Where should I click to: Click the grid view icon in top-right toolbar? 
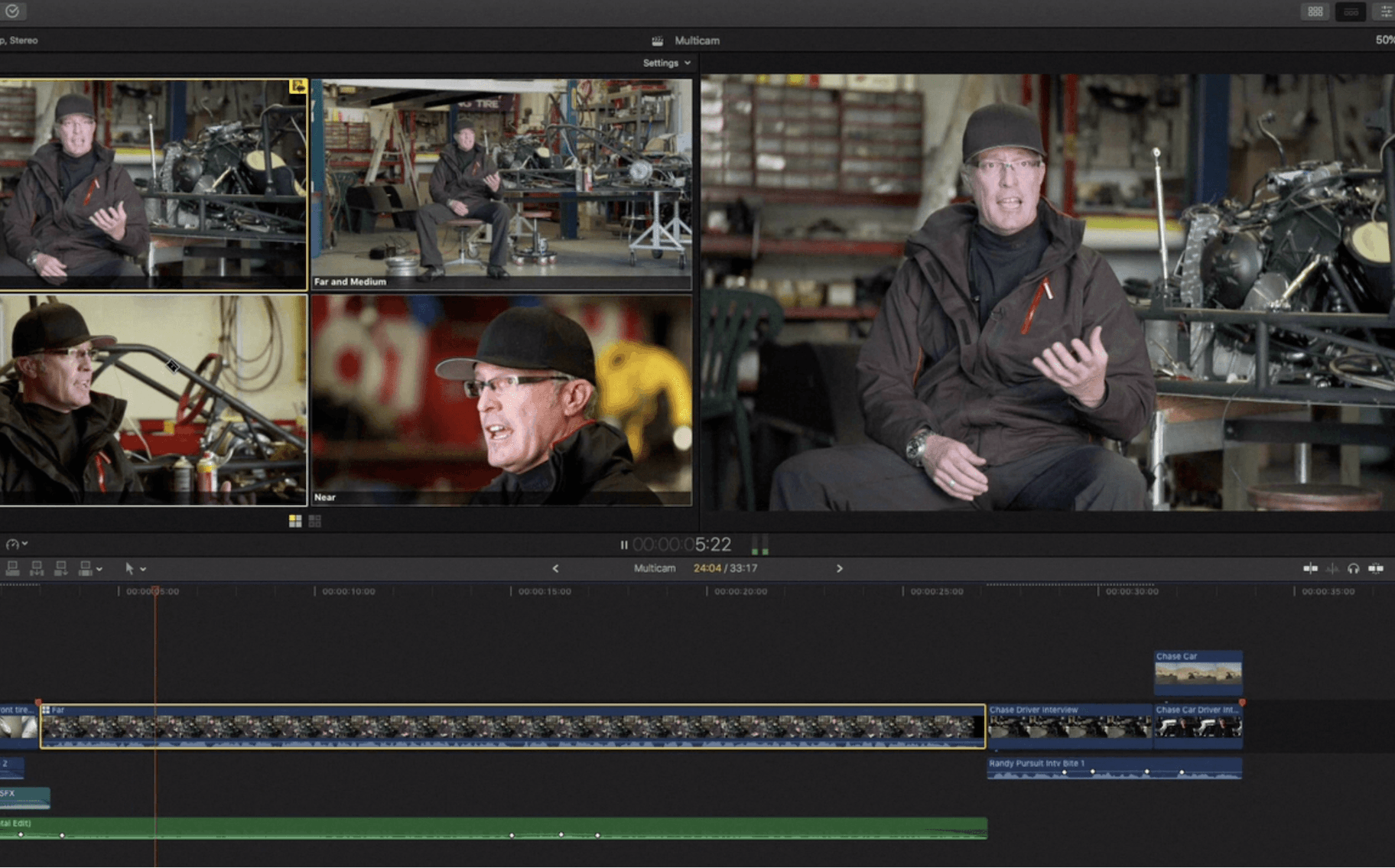coord(1316,11)
